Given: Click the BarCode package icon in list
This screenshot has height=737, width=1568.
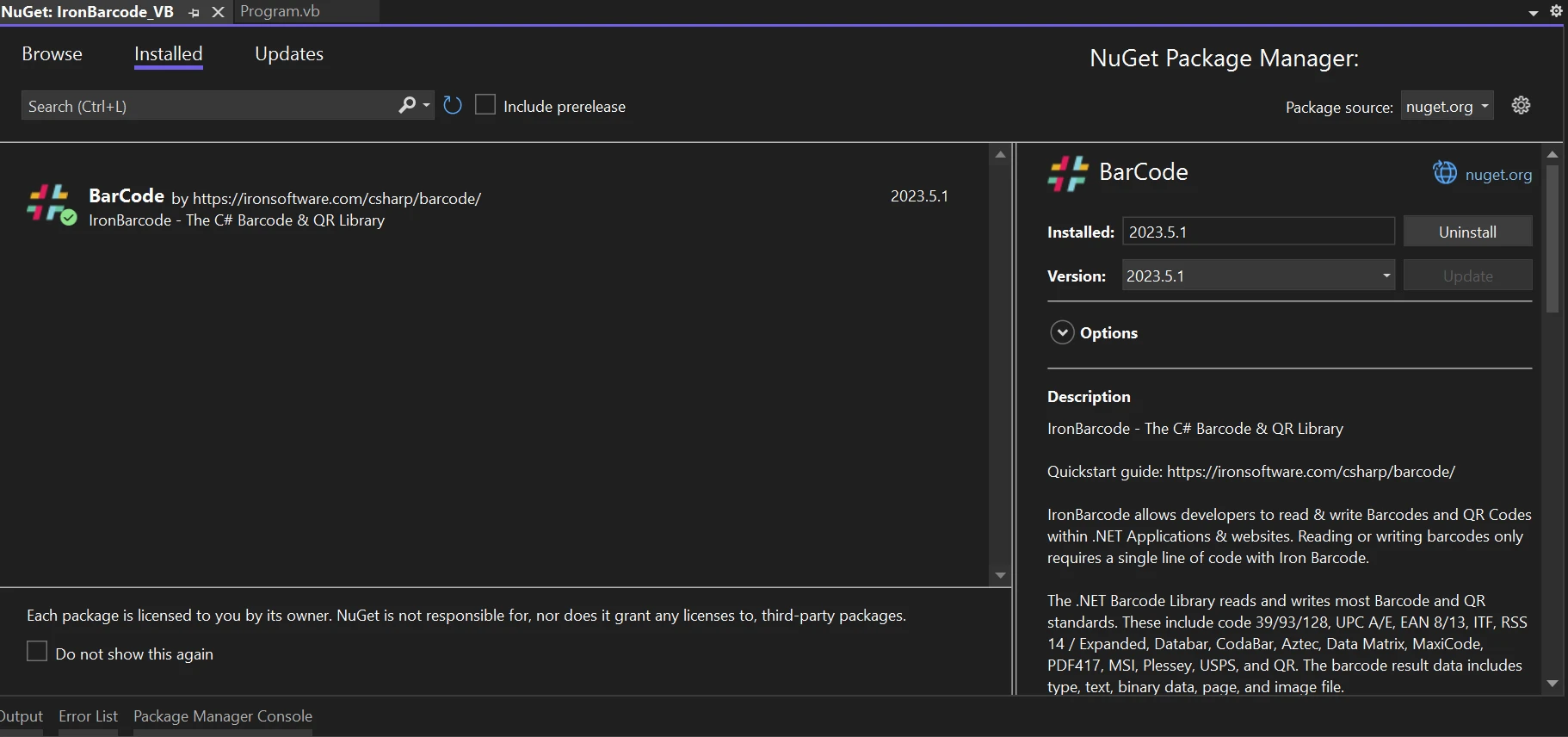Looking at the screenshot, I should 50,203.
